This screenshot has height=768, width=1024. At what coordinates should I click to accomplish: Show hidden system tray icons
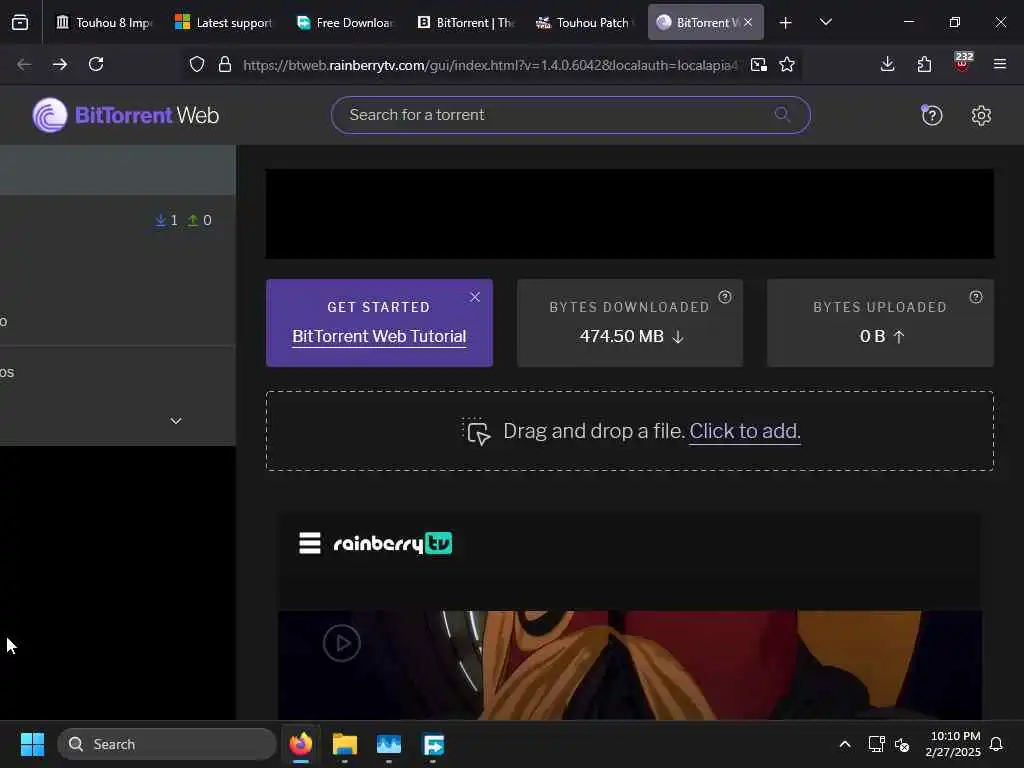point(844,744)
